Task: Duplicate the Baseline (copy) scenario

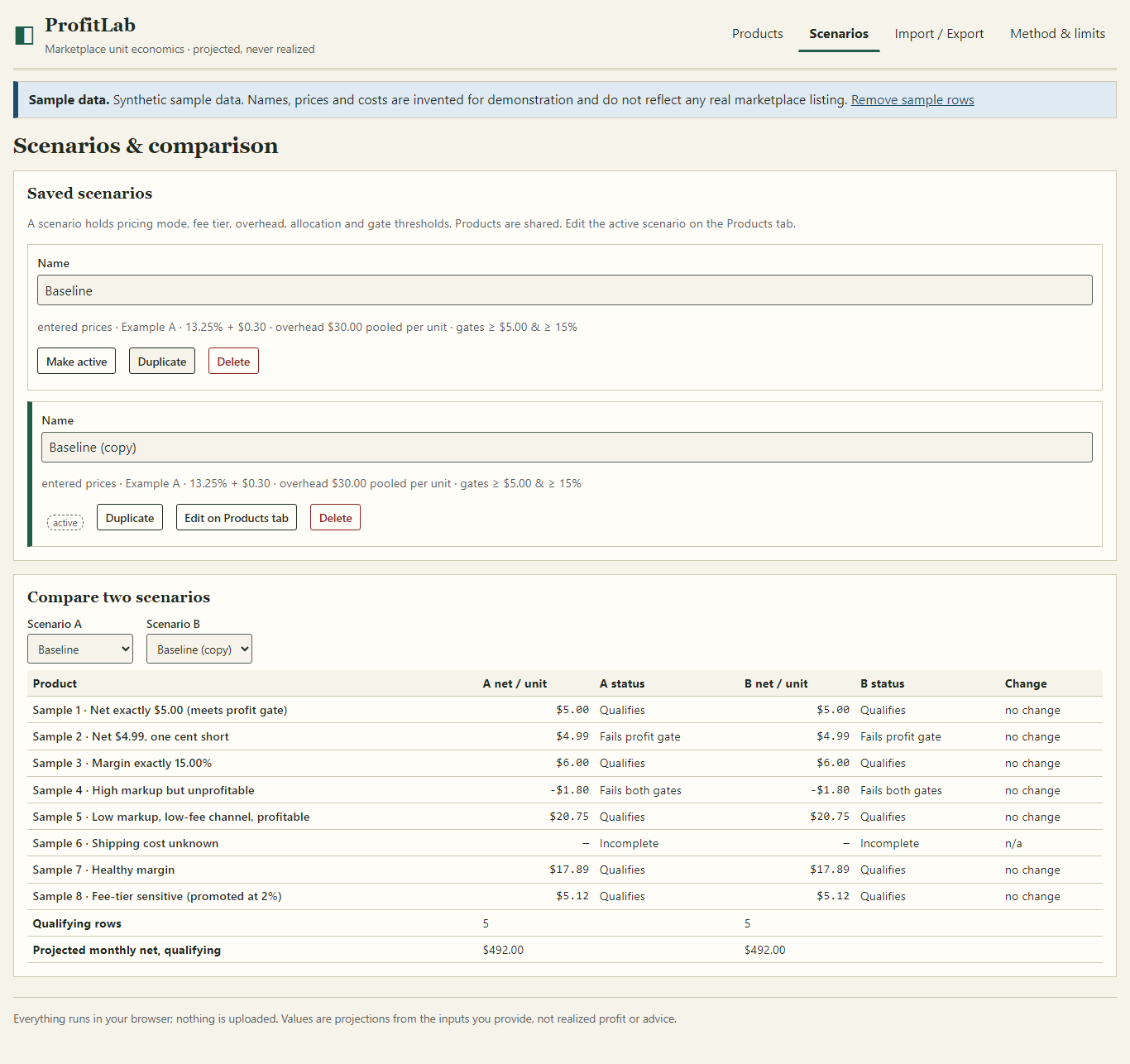Action: pyautogui.click(x=130, y=518)
